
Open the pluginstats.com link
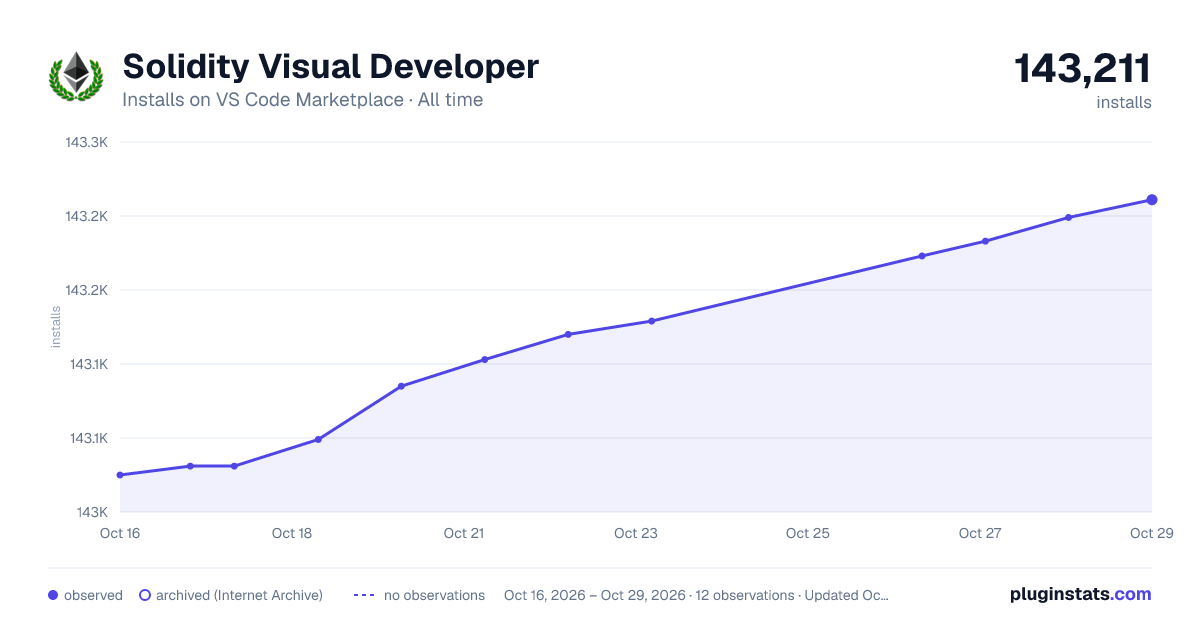(1081, 594)
